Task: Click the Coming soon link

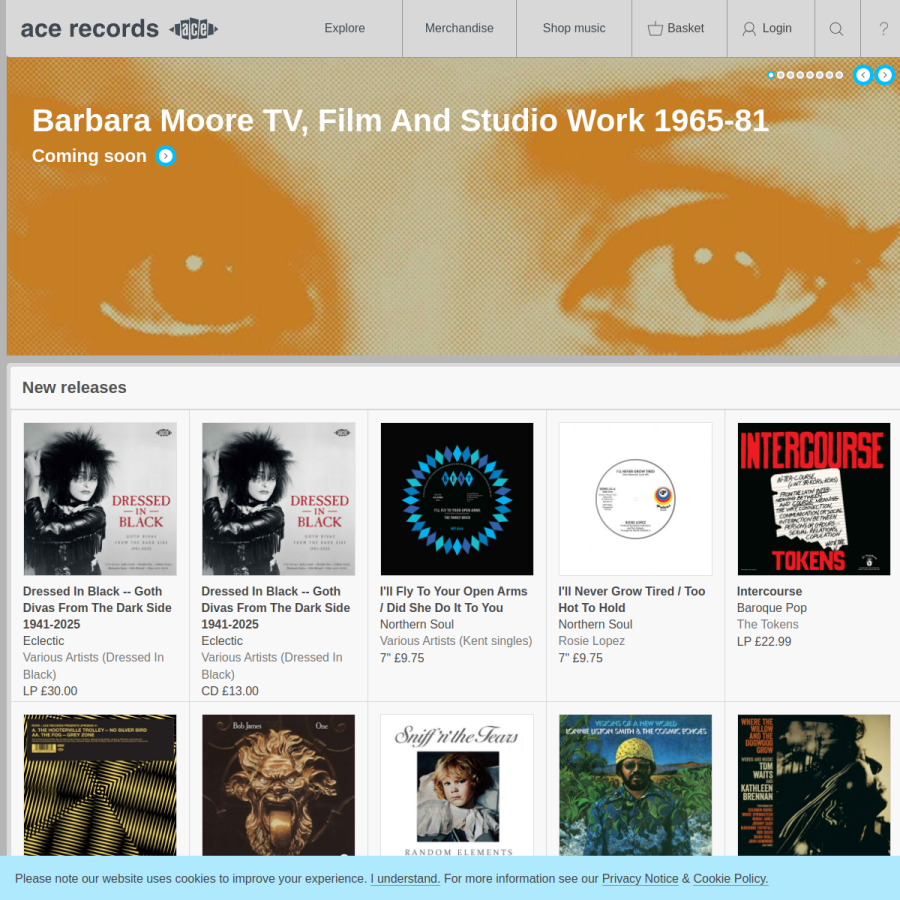Action: [x=89, y=156]
